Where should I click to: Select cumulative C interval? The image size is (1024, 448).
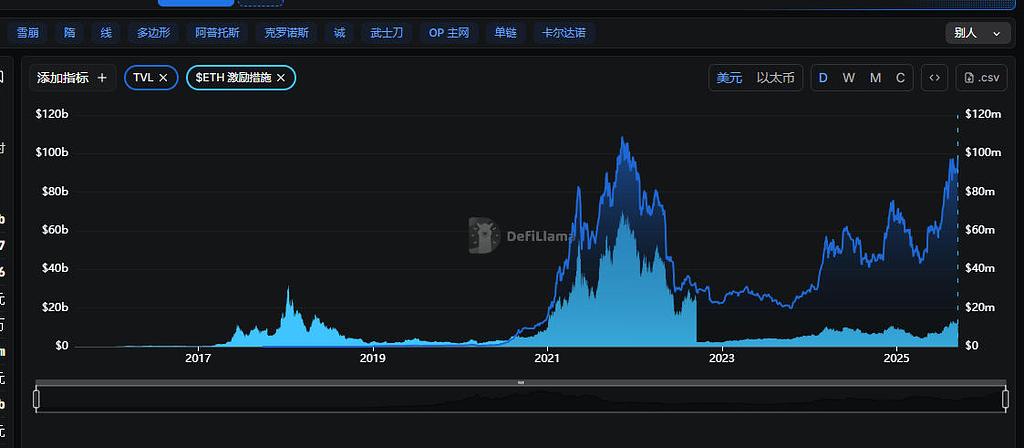900,77
